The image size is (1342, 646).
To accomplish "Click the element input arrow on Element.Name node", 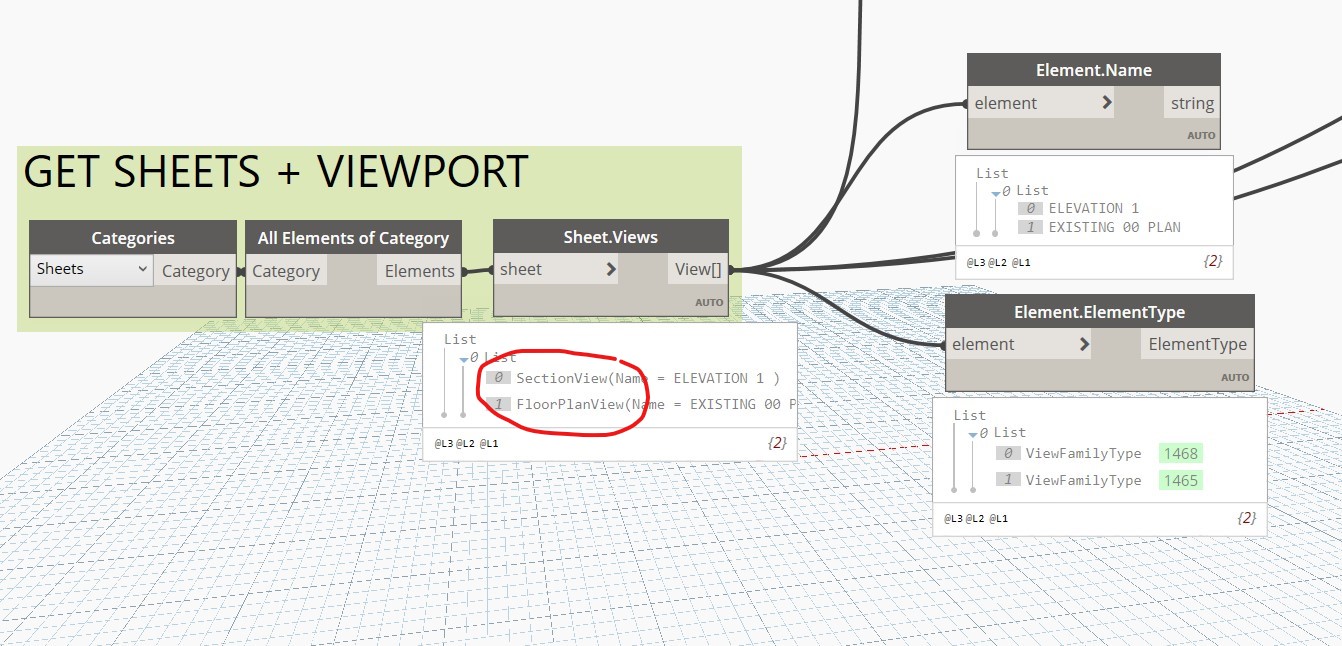I will tap(1109, 102).
